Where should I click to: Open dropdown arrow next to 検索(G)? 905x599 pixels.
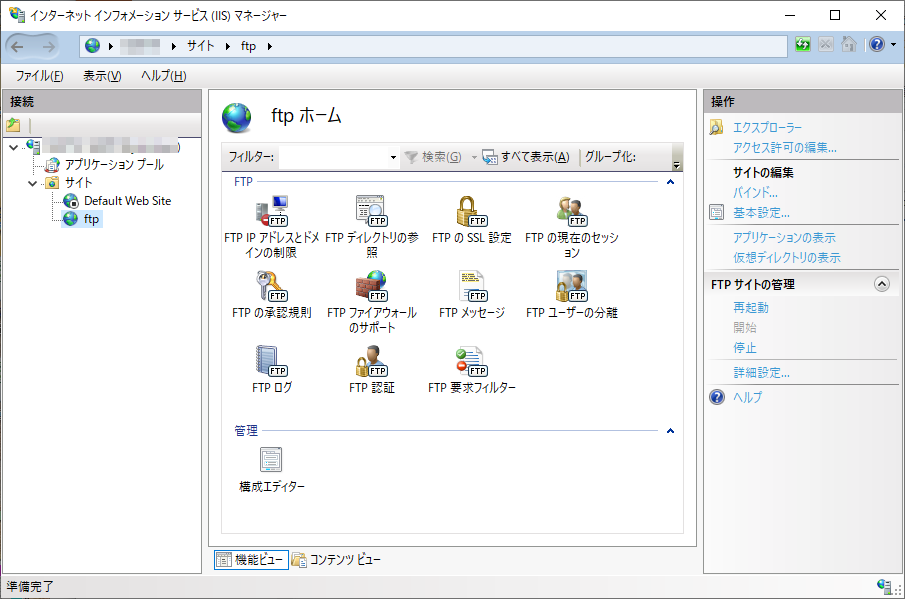474,157
